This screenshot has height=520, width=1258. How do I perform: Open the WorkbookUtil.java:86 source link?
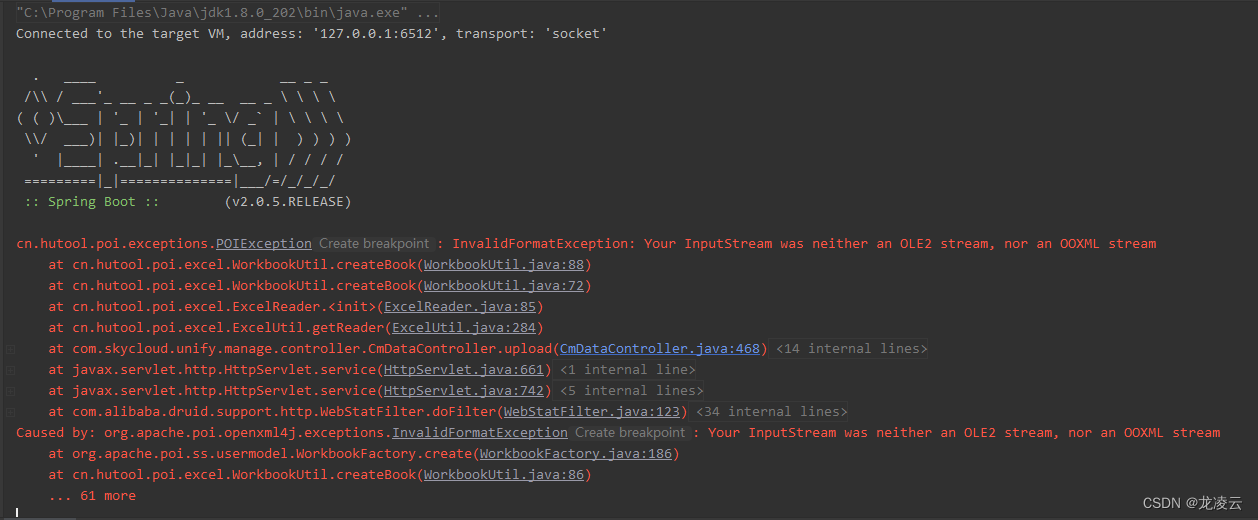504,475
